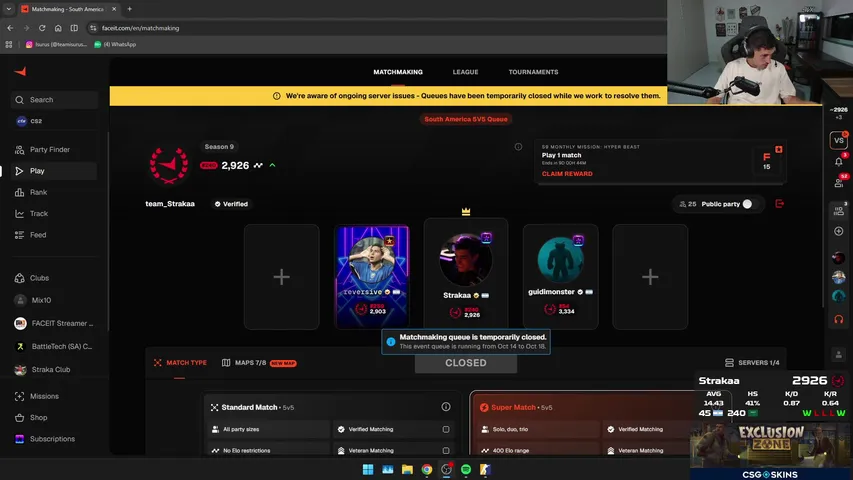This screenshot has width=853, height=480.
Task: Open a new browser tab
Action: [x=129, y=9]
